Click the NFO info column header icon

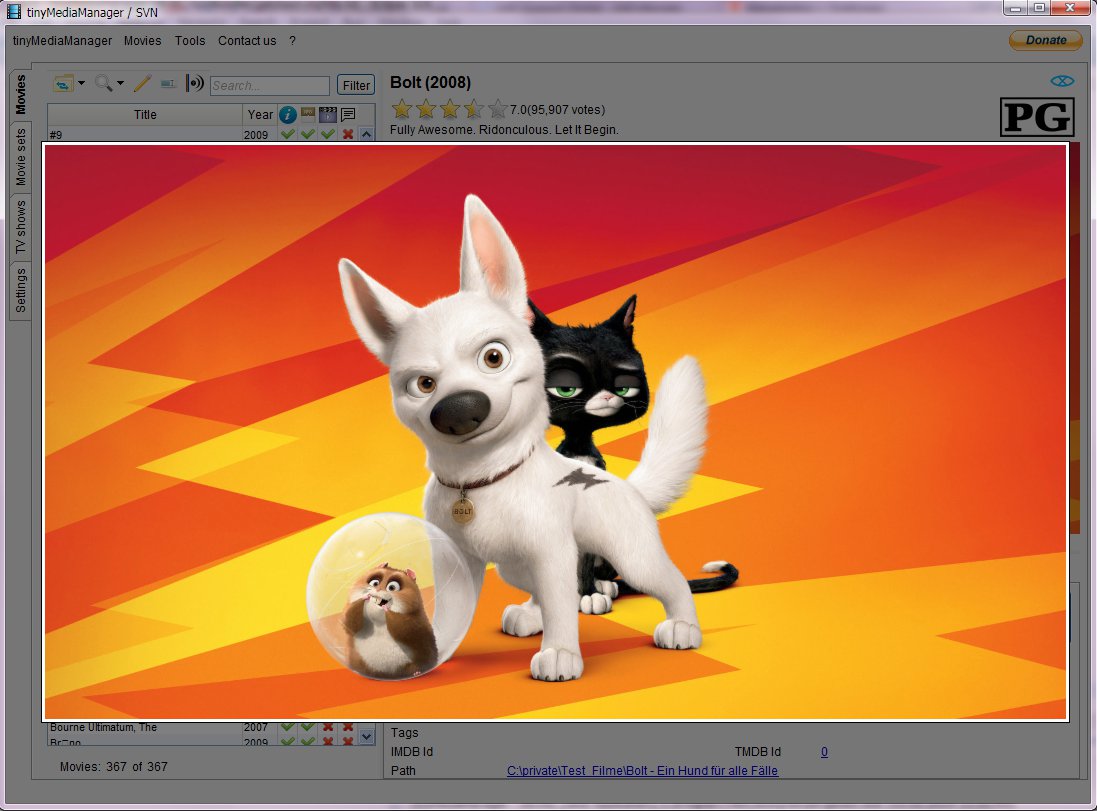287,115
